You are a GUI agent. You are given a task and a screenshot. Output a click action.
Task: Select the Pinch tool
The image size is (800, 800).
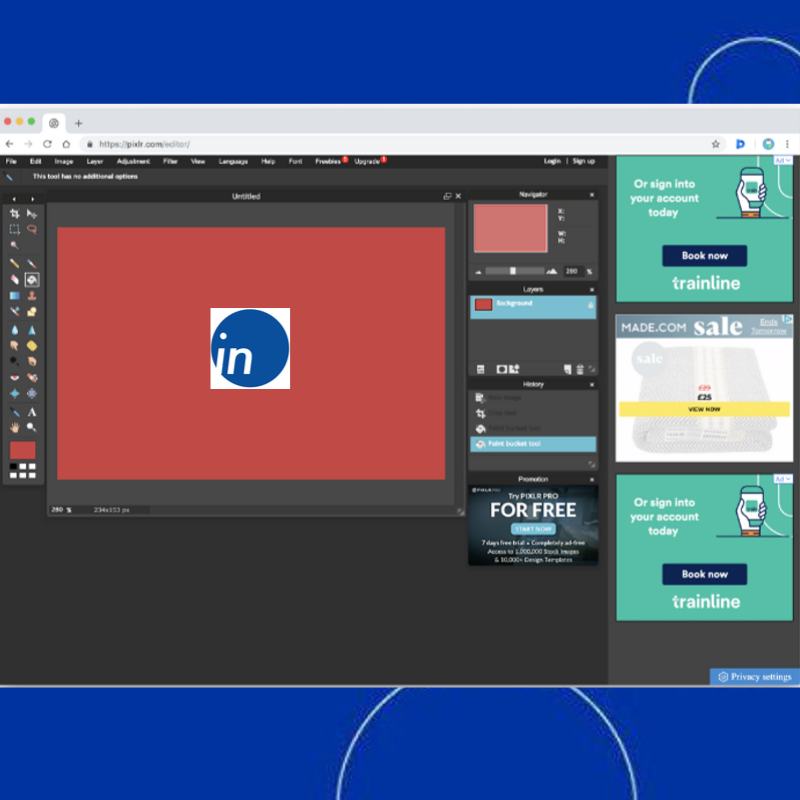[x=32, y=393]
